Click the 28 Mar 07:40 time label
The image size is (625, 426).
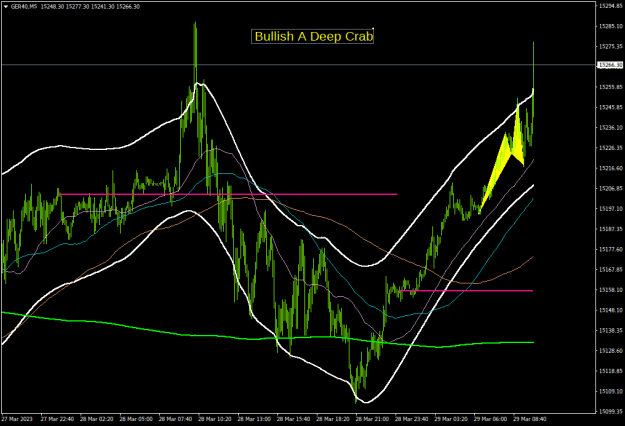[175, 419]
